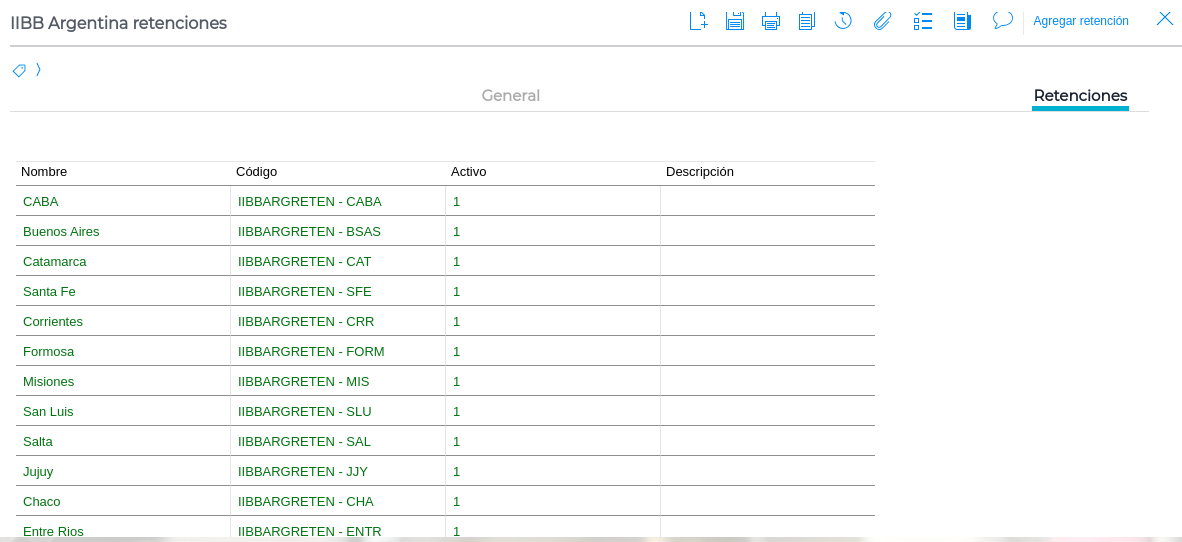Click the new document icon
1182x542 pixels.
[698, 21]
